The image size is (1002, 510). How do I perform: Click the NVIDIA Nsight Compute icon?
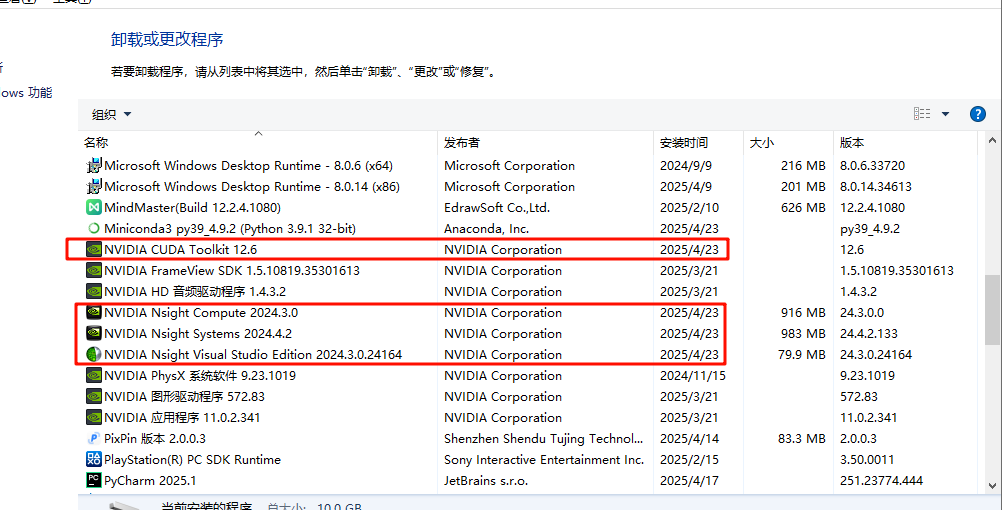click(x=94, y=313)
